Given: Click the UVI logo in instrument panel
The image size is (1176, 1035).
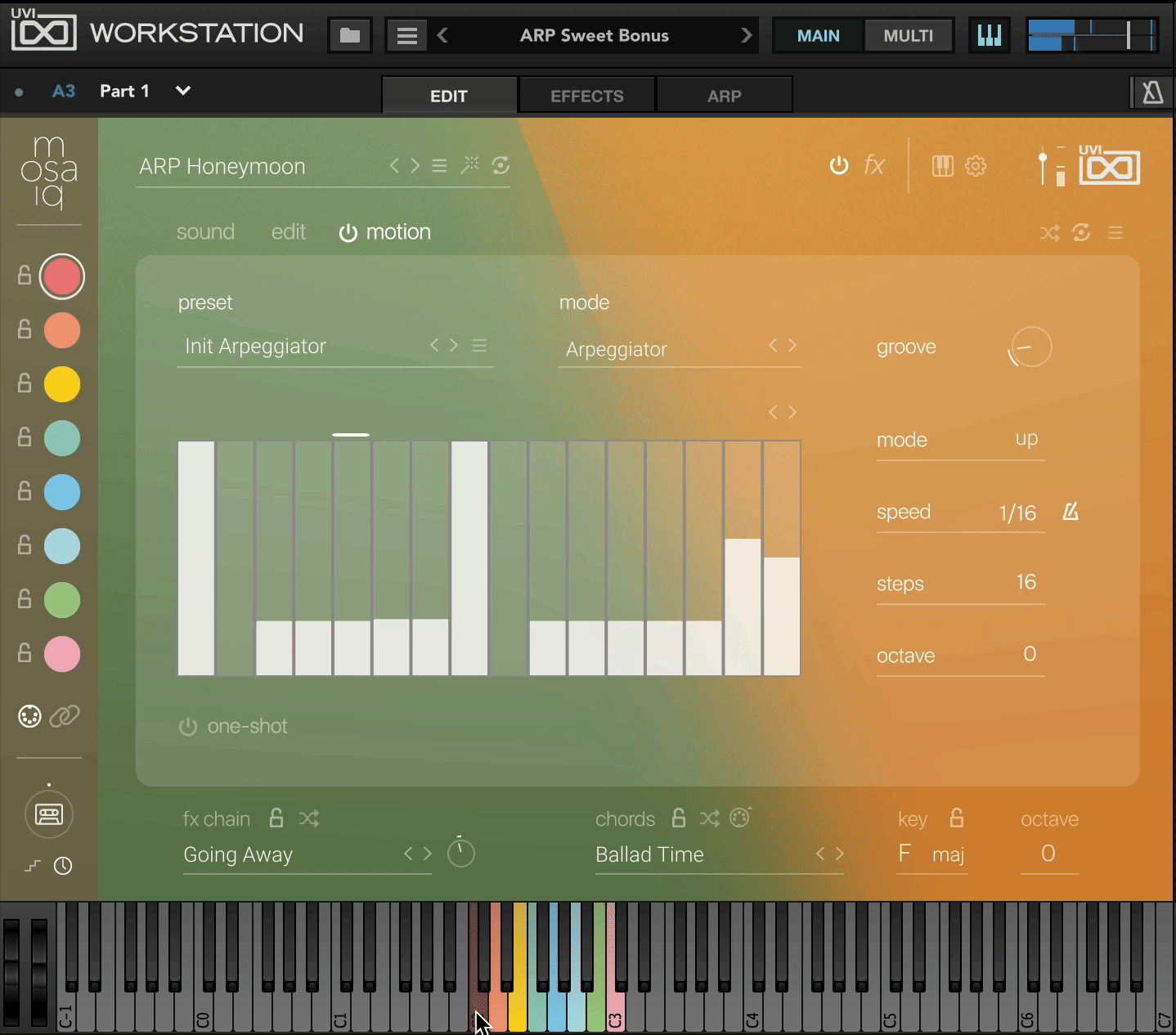Looking at the screenshot, I should tap(1109, 164).
